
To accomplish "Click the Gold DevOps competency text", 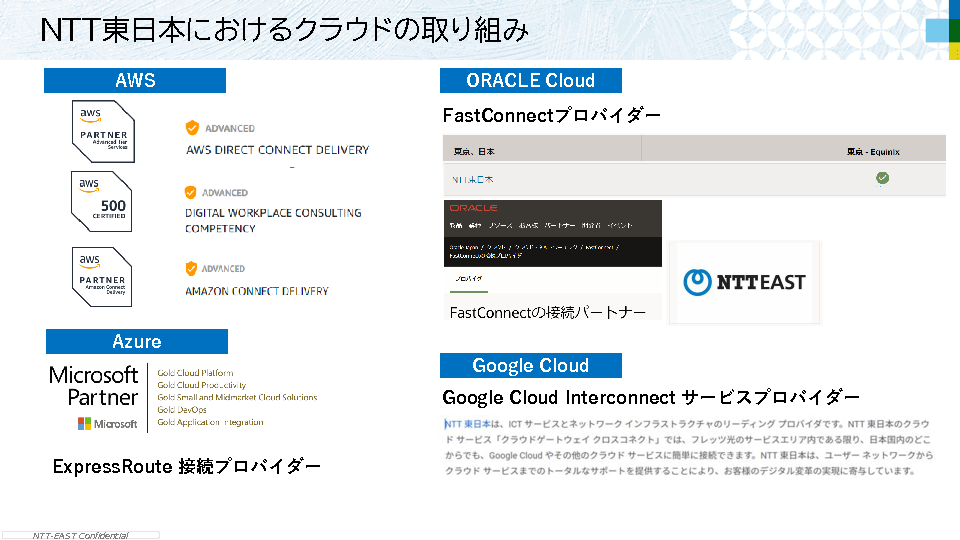I will pos(182,410).
